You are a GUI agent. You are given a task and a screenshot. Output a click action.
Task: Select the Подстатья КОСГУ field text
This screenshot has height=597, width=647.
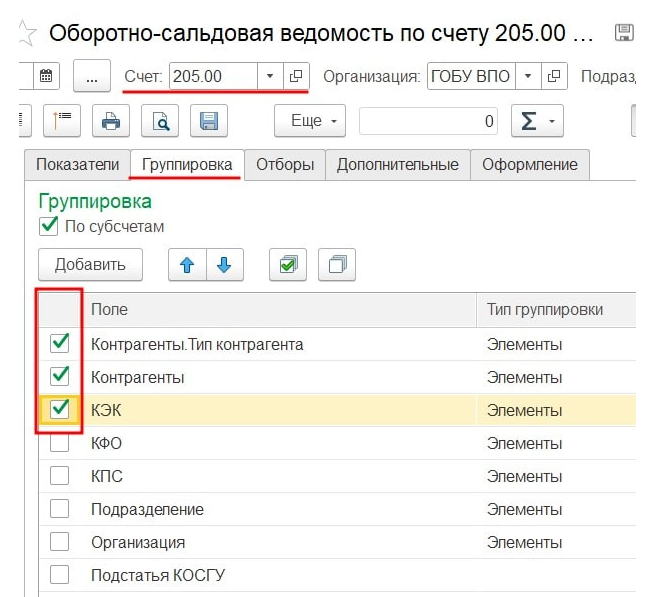(158, 575)
